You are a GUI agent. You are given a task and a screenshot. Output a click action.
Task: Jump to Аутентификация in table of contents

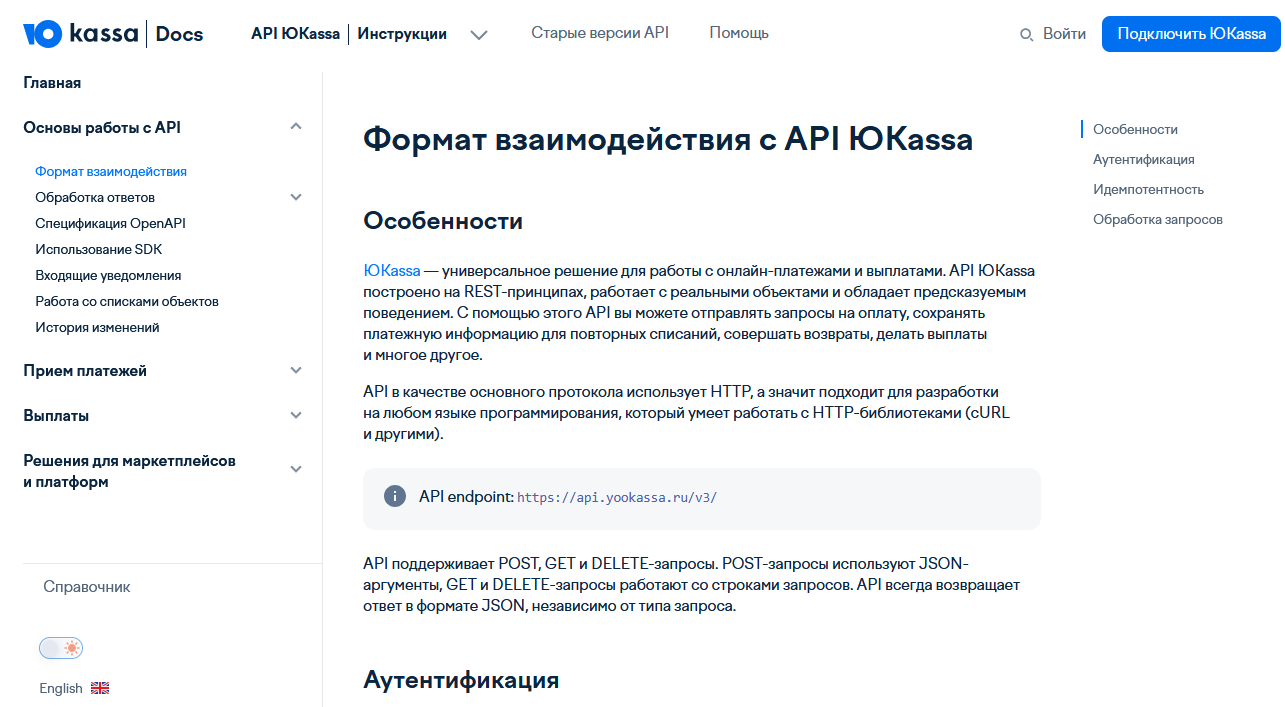[1143, 159]
